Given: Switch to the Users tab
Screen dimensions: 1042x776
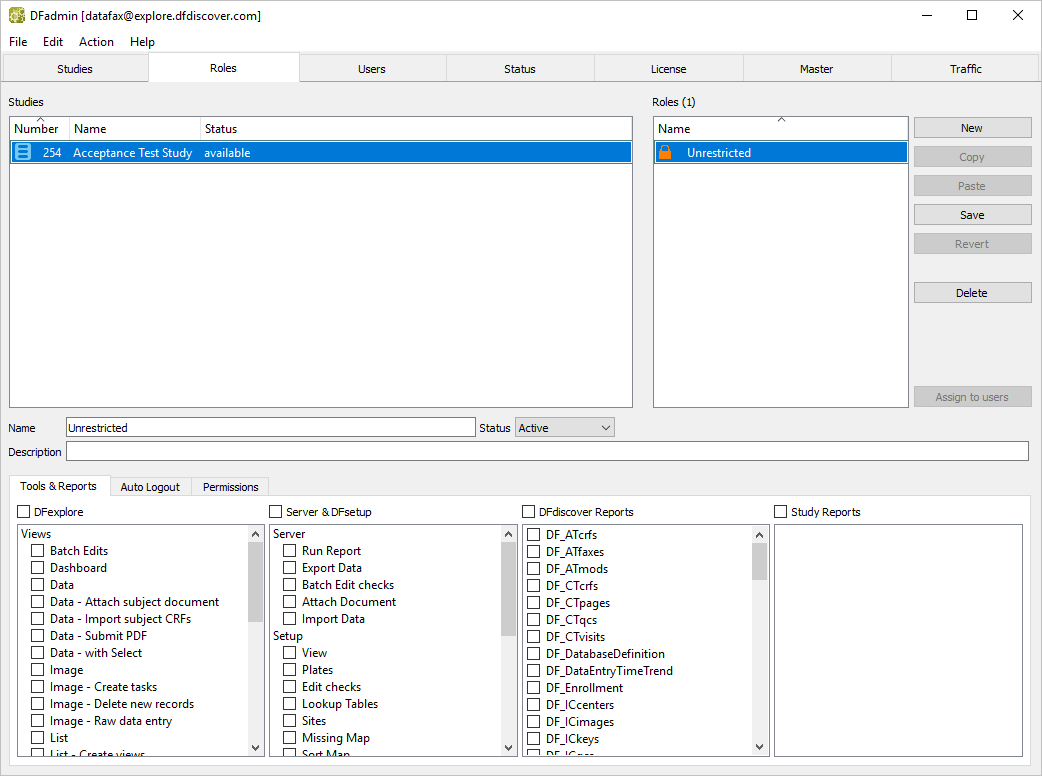Looking at the screenshot, I should click(x=372, y=69).
